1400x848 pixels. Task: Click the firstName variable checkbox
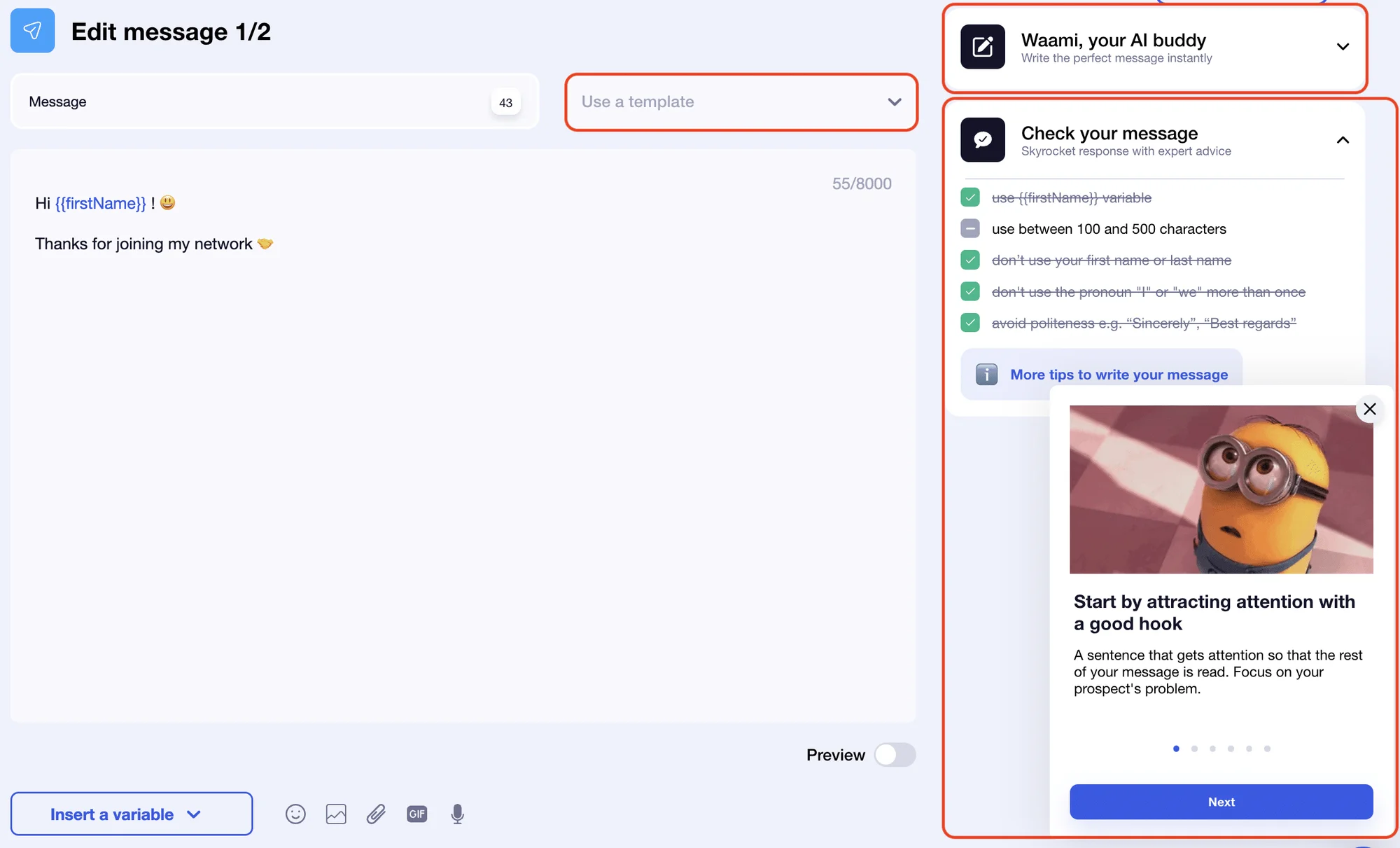point(970,197)
